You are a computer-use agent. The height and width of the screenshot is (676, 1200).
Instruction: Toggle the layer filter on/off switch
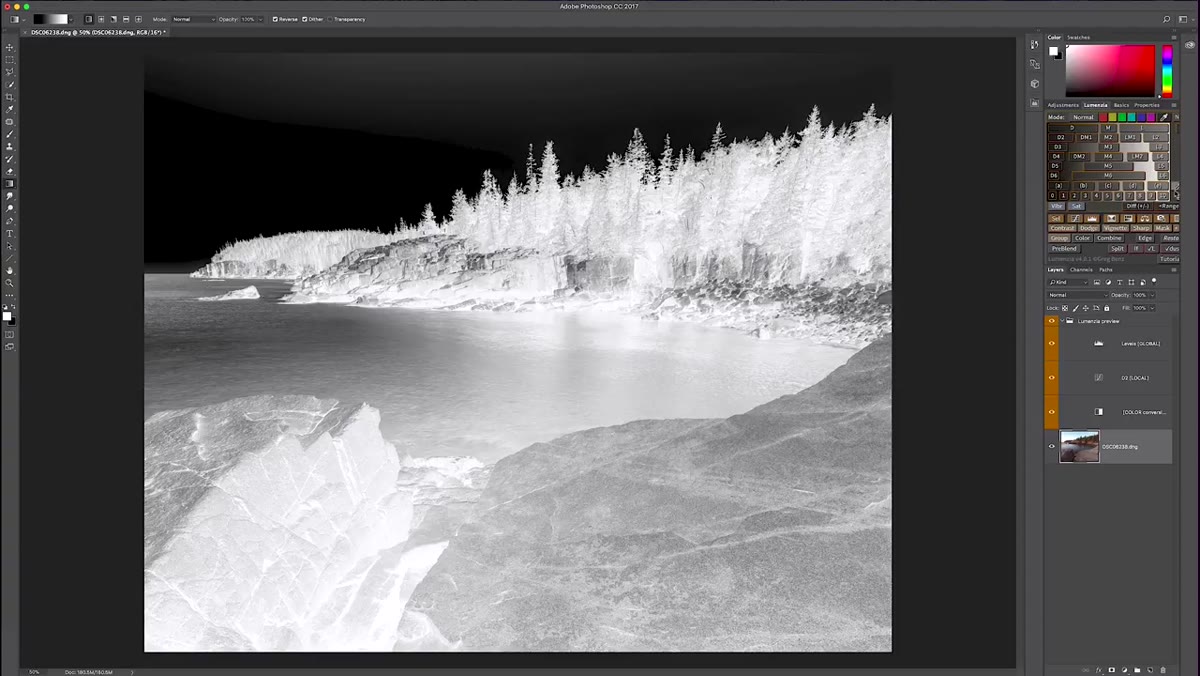pos(1154,281)
